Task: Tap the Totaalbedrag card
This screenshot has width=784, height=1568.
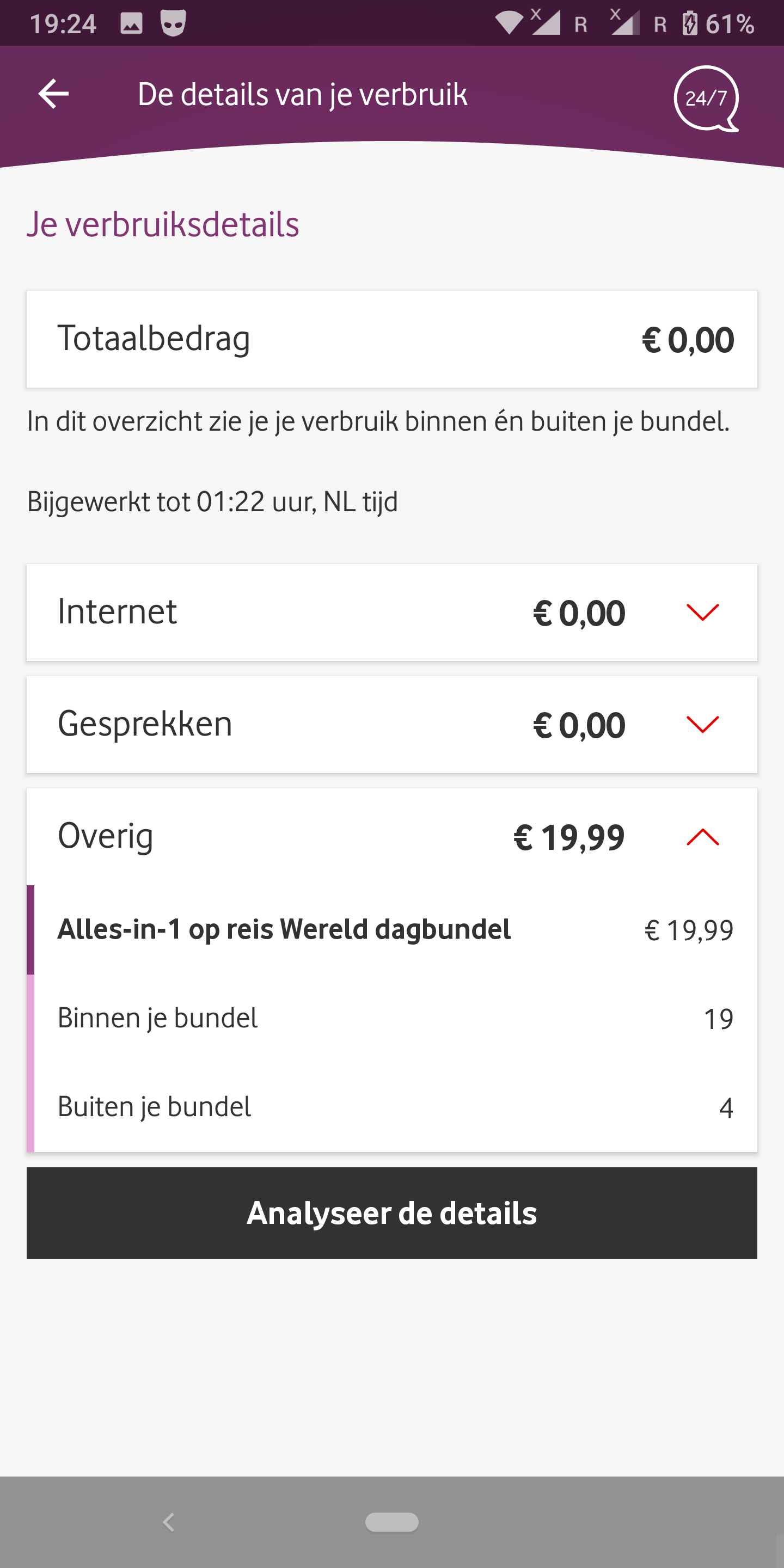Action: pos(391,339)
